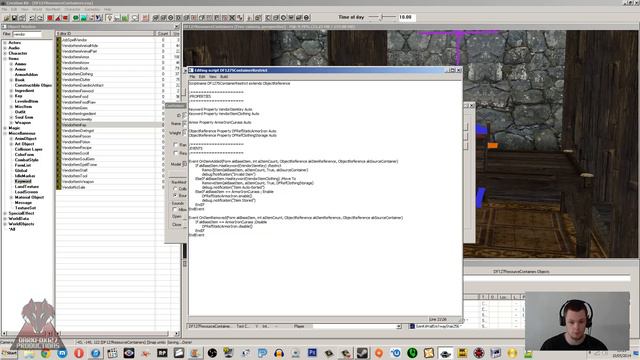640x360 pixels.
Task: Open Windows Start button
Action: click(9, 353)
